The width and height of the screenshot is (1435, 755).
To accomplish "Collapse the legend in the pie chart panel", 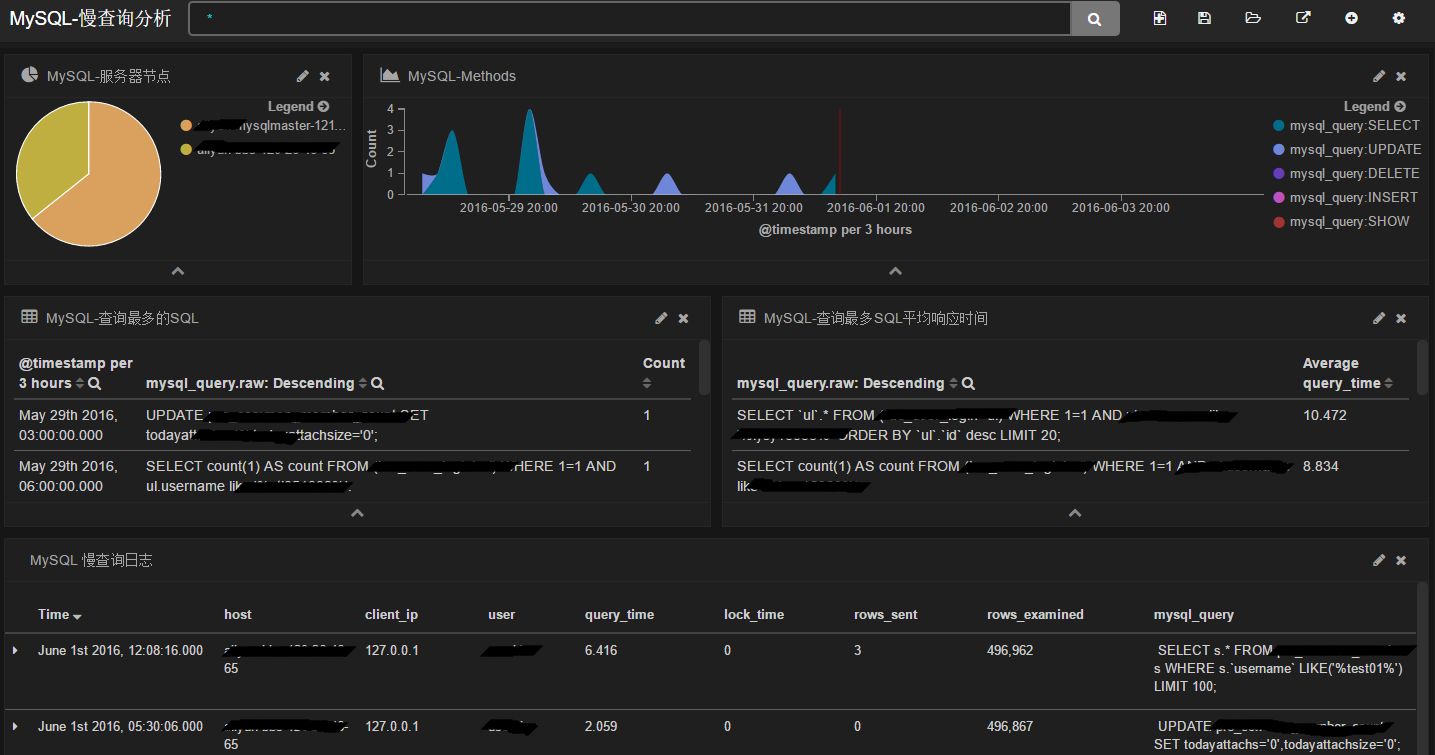I will click(x=298, y=106).
